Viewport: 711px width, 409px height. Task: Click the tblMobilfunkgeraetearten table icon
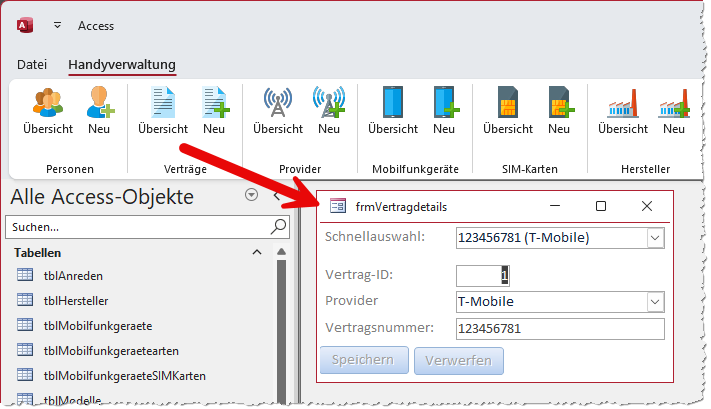pyautogui.click(x=25, y=350)
